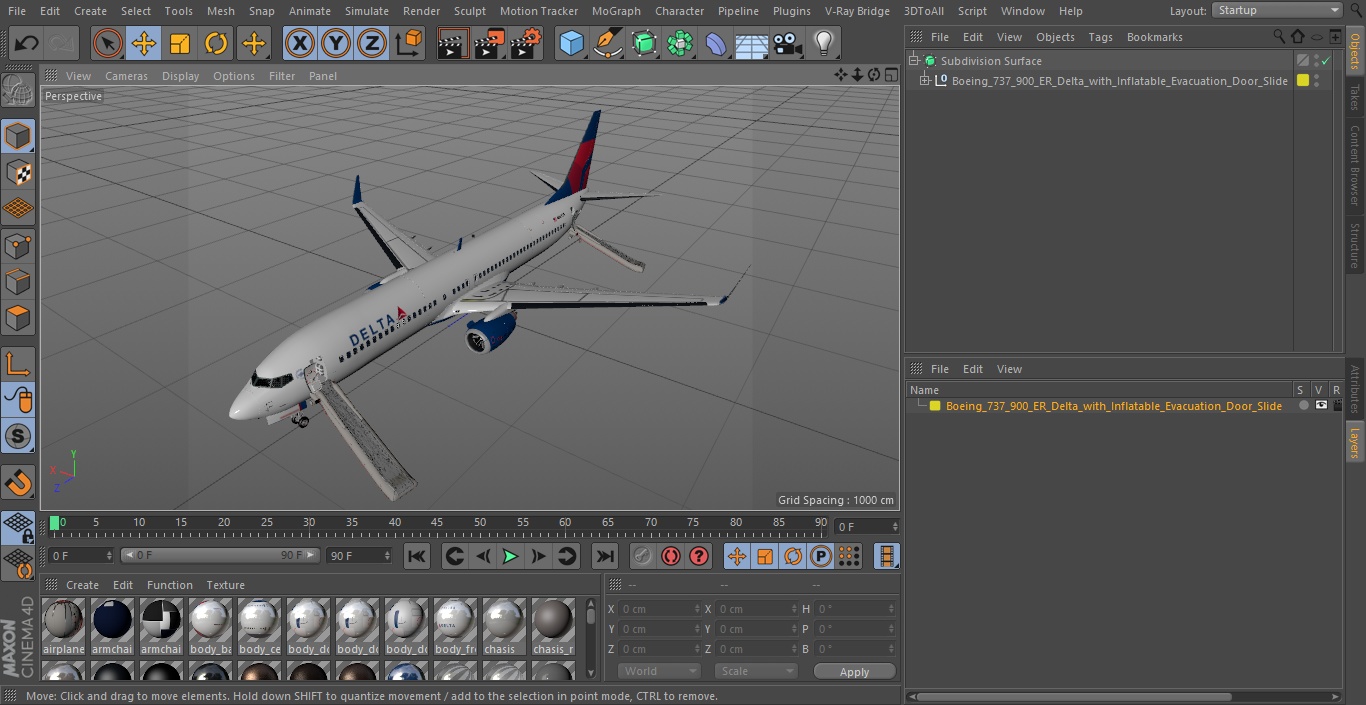This screenshot has width=1366, height=705.
Task: Toggle the viewport maximize icon
Action: pos(890,75)
